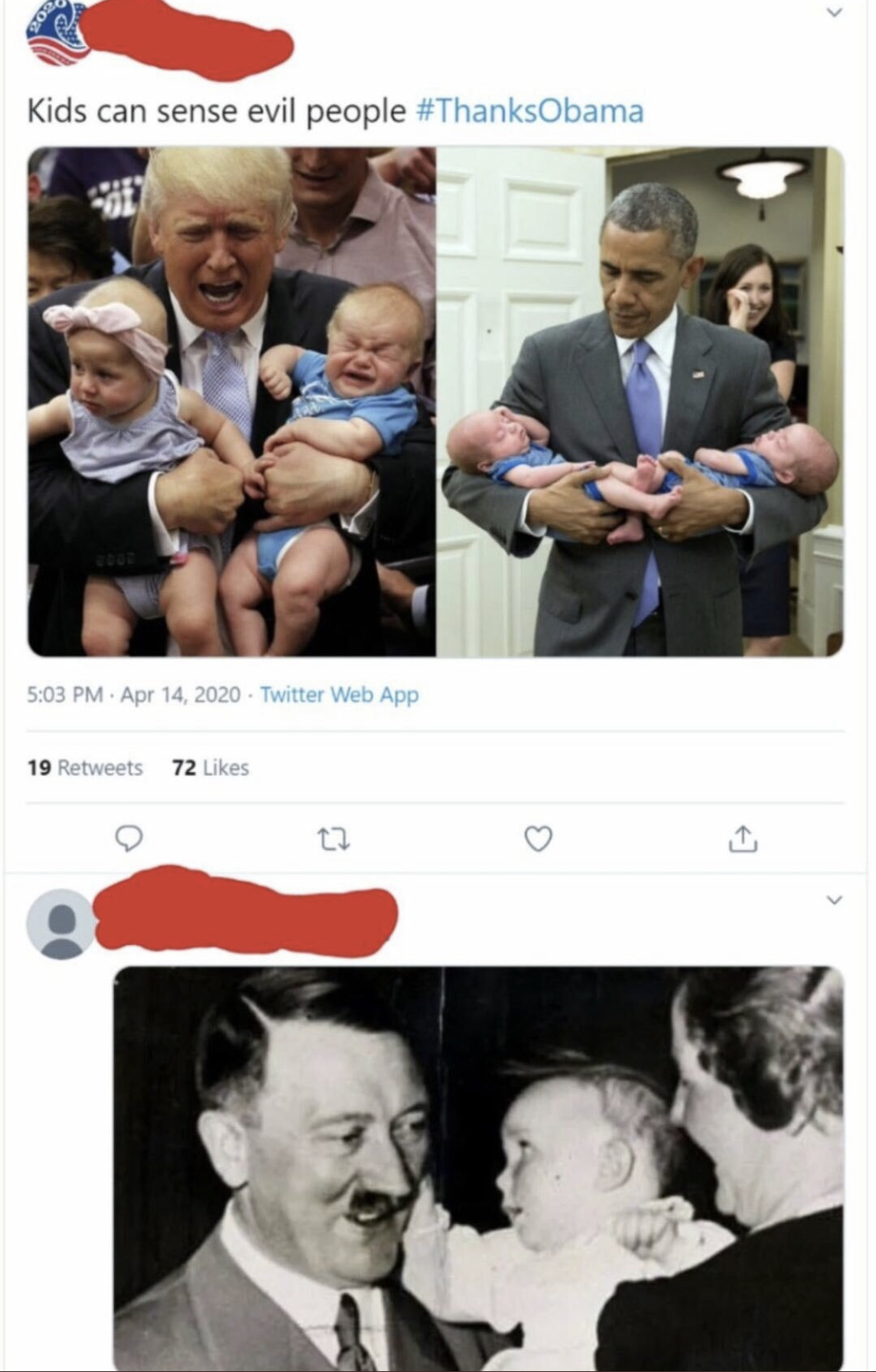Open the share upload icon
This screenshot has height=1372, width=876.
742,838
